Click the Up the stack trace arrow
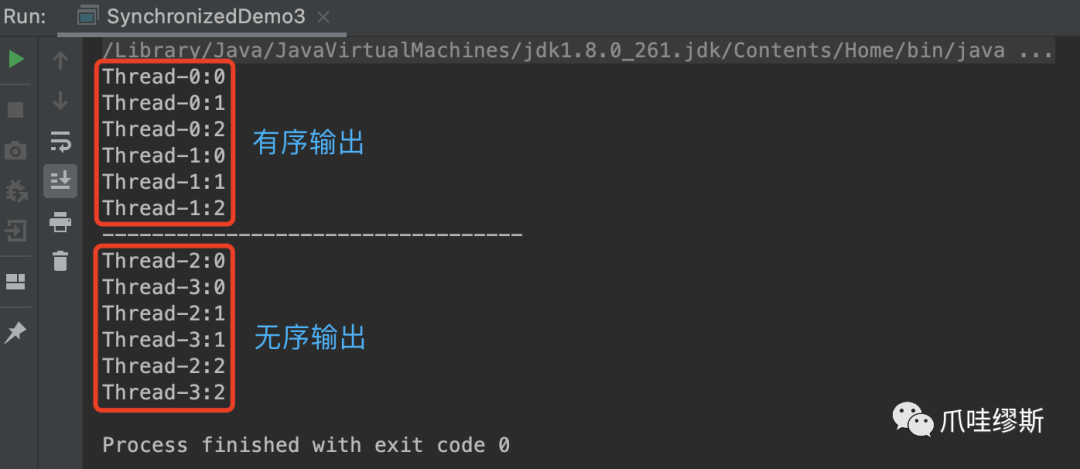This screenshot has height=469, width=1080. pyautogui.click(x=61, y=61)
